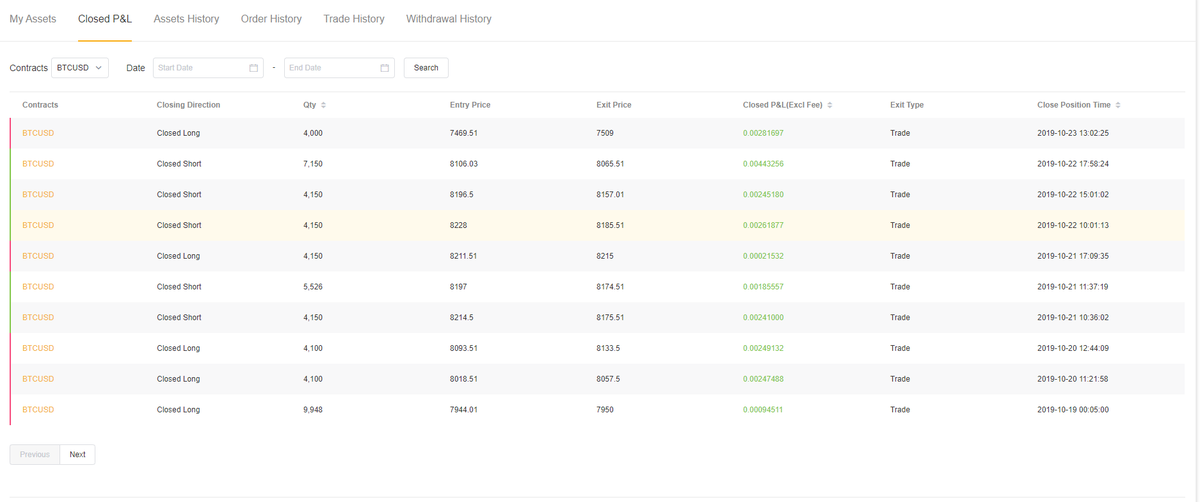Click exit price 8057.5
Screen dimensions: 1200x502
click(608, 379)
